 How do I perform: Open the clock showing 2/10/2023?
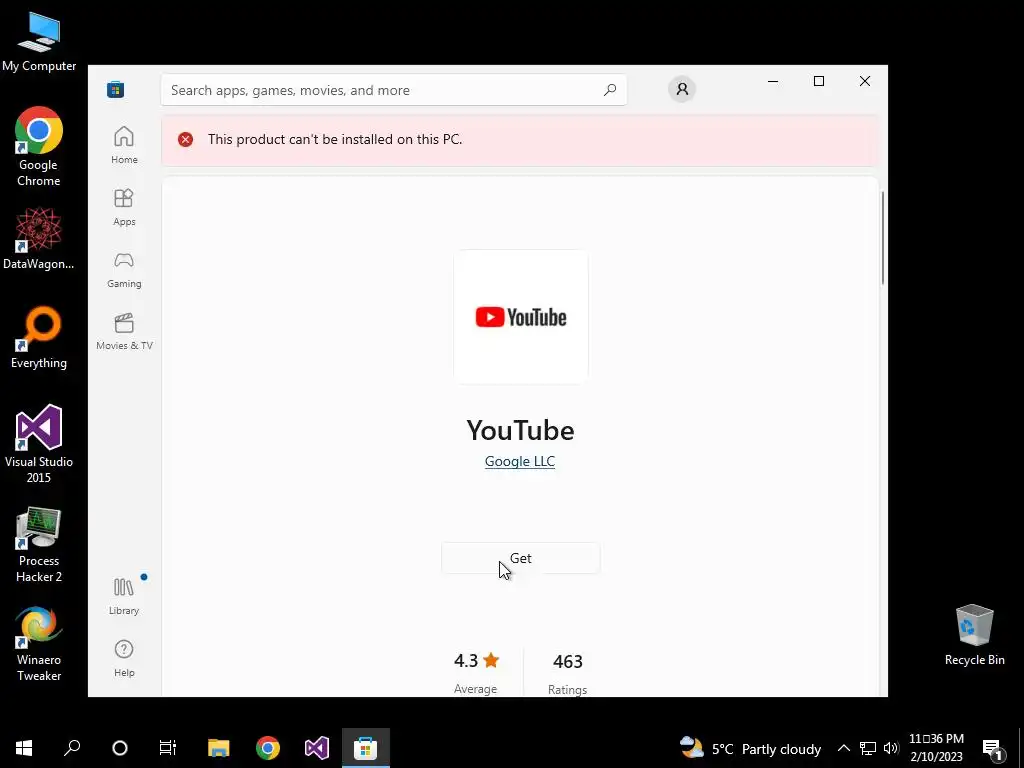click(936, 748)
